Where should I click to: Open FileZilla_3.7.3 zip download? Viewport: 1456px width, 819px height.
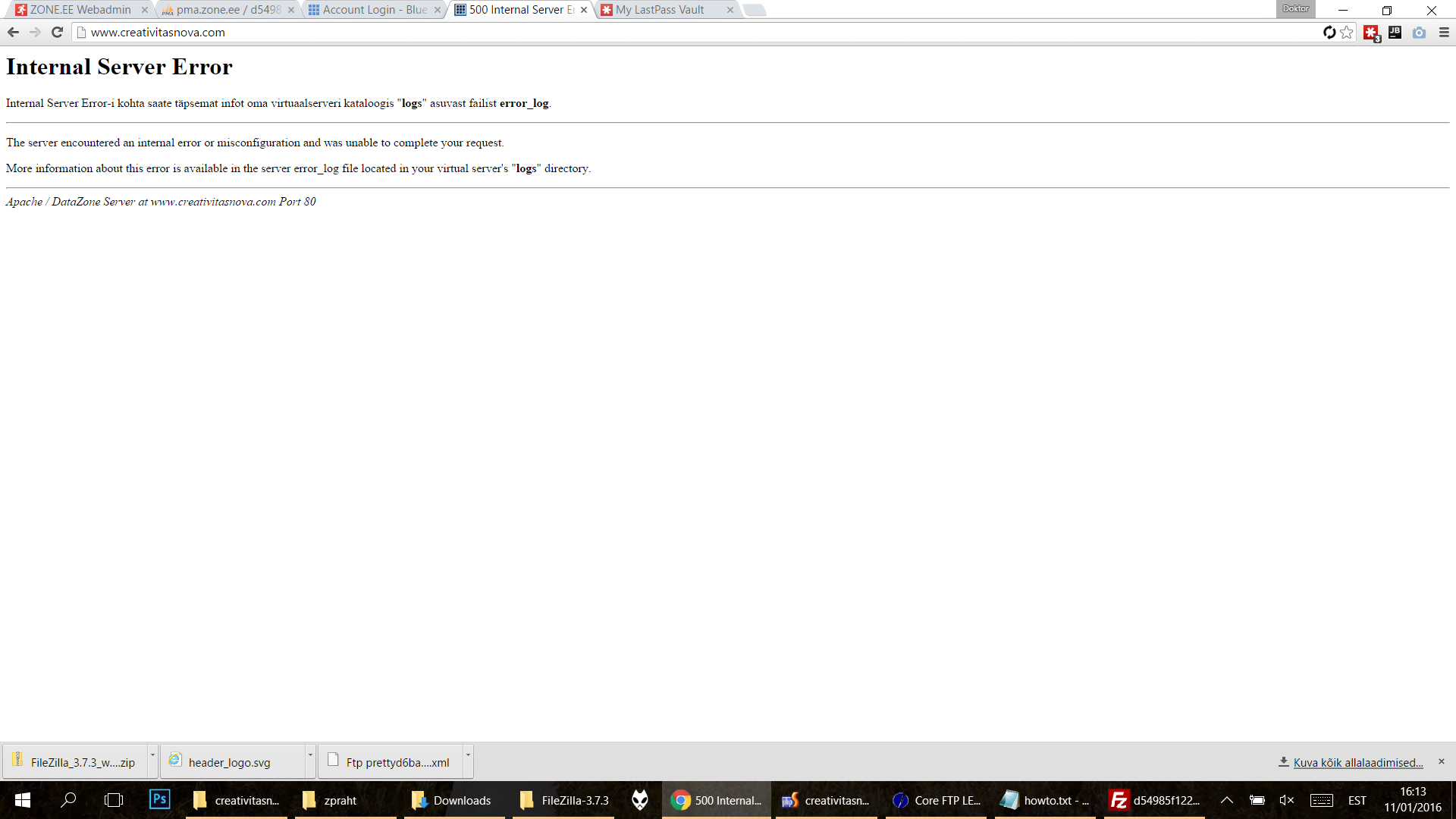pos(74,761)
